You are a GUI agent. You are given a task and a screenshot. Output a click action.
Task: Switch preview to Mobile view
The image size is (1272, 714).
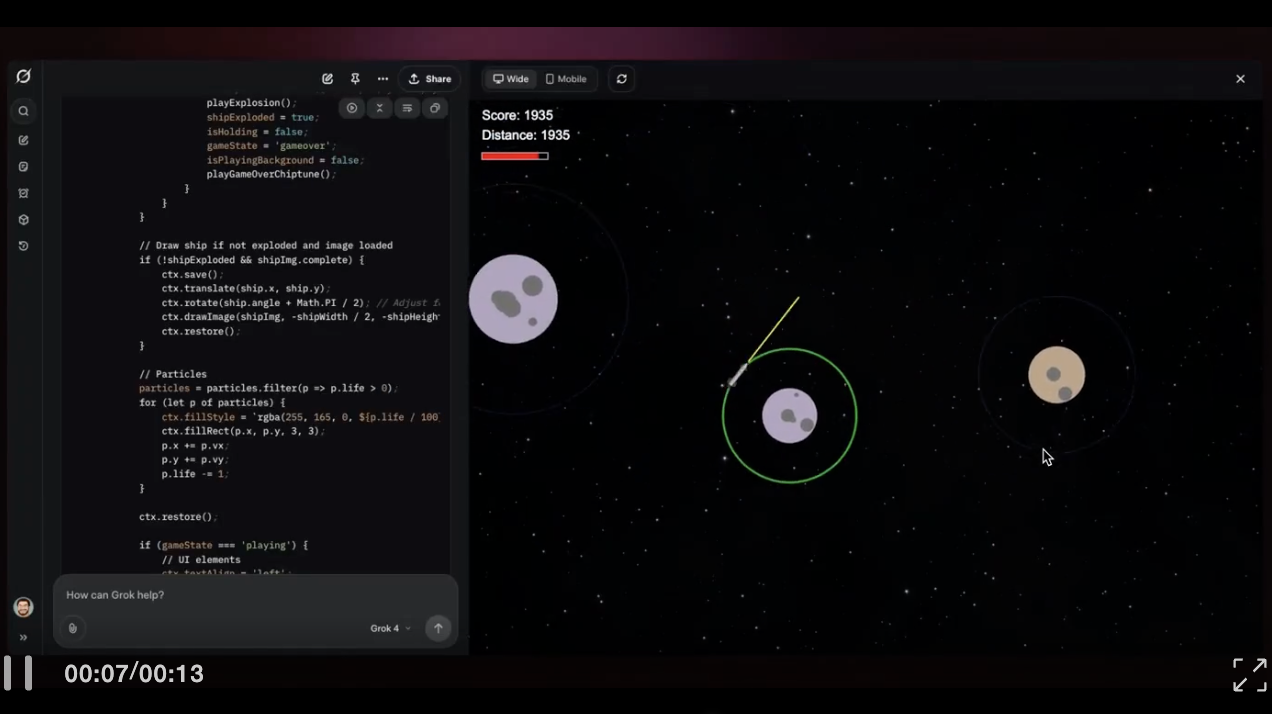[x=566, y=79]
